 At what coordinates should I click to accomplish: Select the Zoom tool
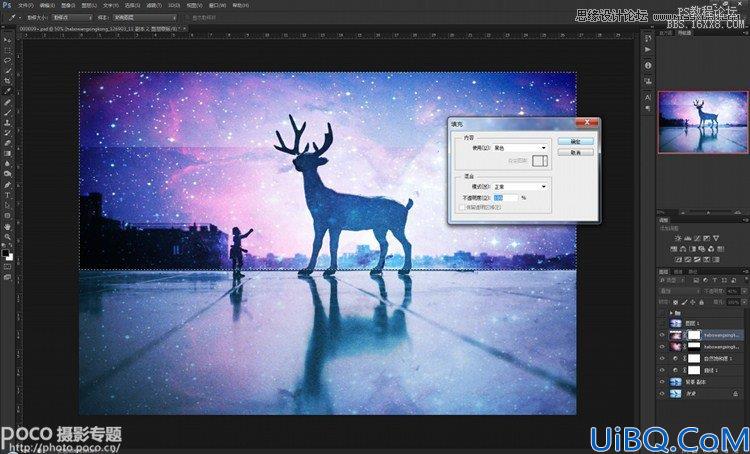[x=9, y=237]
